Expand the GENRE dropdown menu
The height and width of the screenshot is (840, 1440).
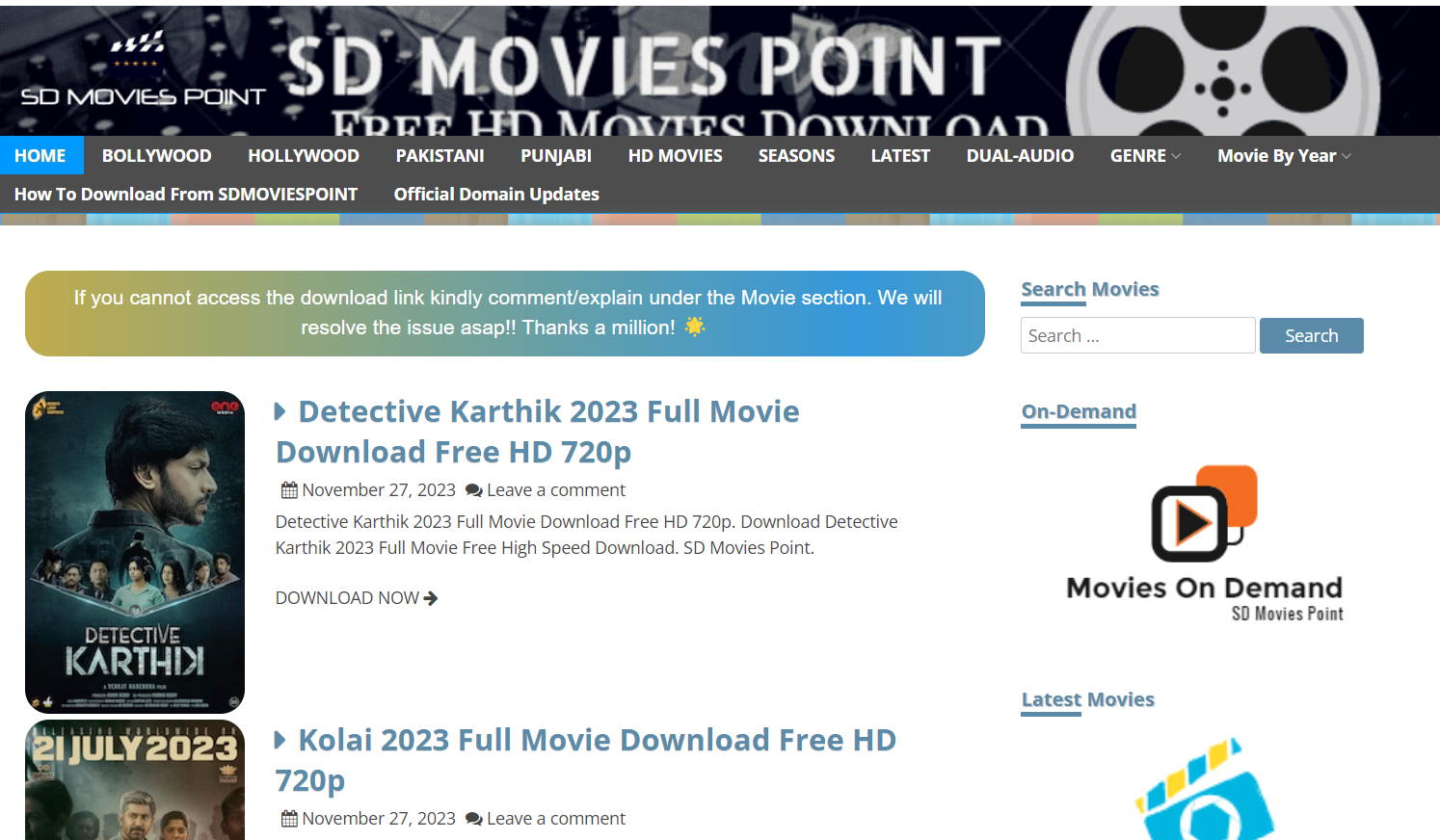click(x=1144, y=156)
